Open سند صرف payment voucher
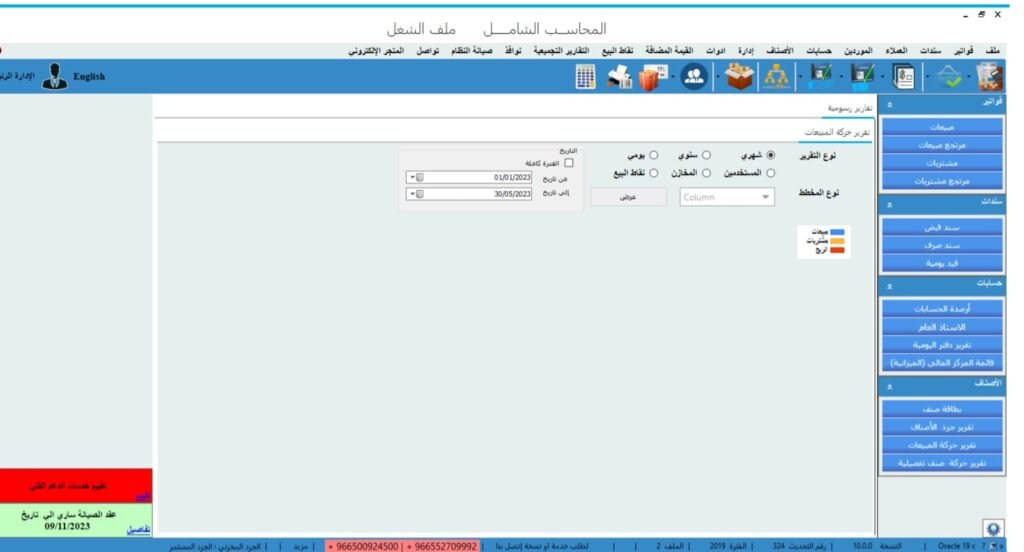This screenshot has height=552, width=1024. [942, 245]
